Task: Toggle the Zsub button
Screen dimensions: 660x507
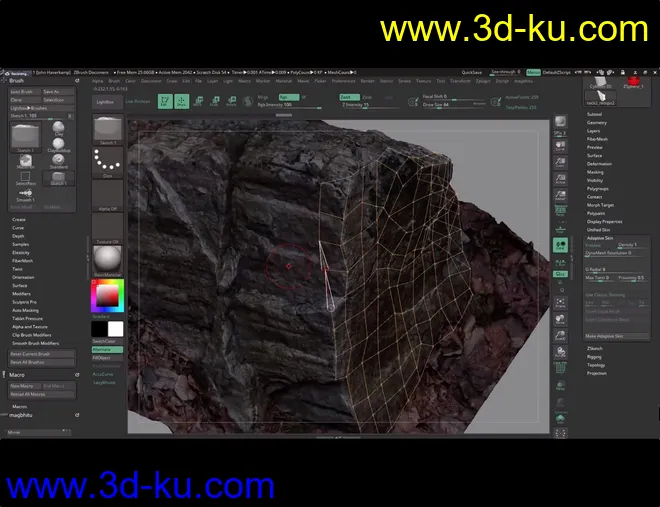Action: [x=367, y=97]
